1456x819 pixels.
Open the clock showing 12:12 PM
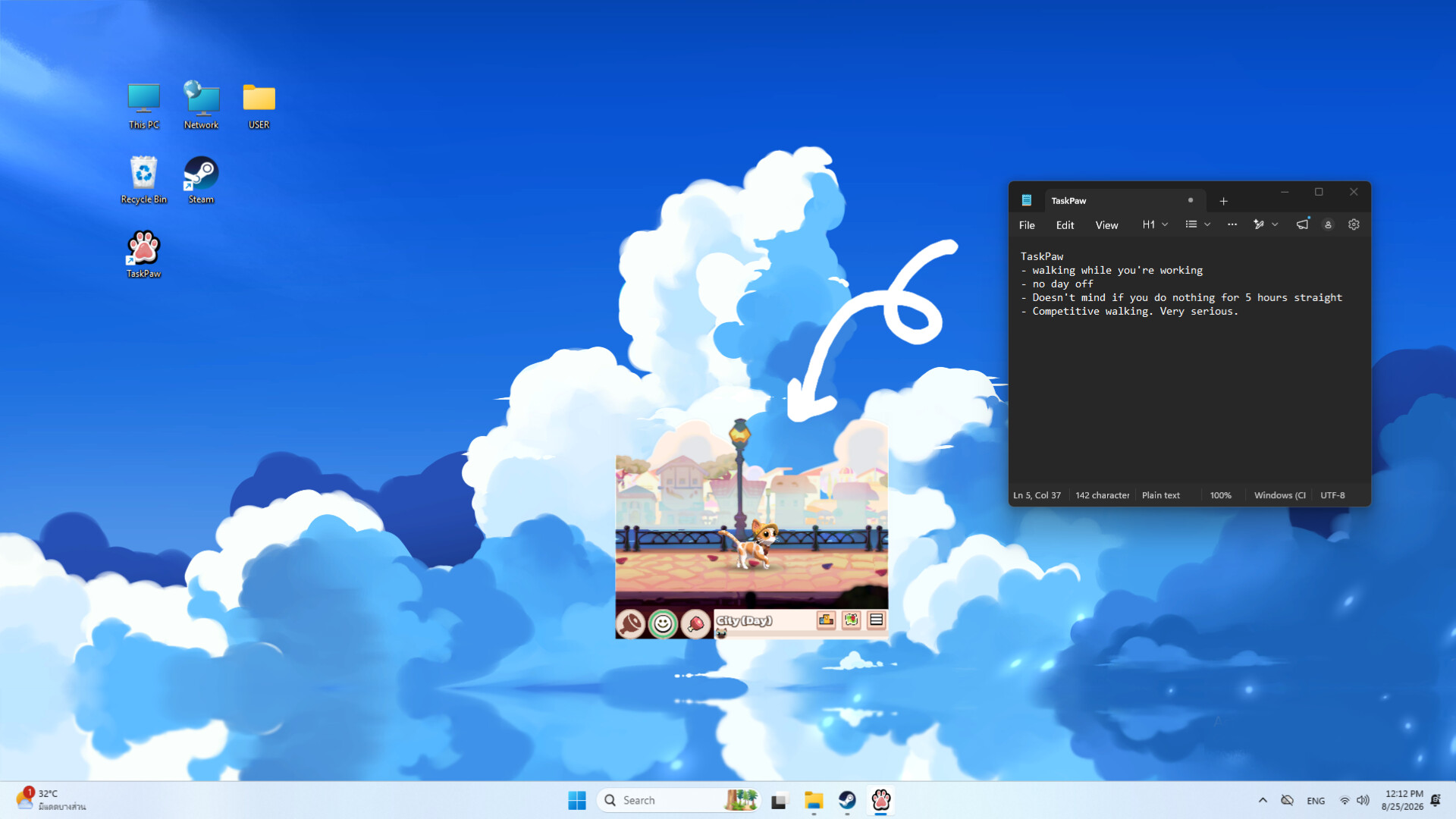click(x=1402, y=800)
